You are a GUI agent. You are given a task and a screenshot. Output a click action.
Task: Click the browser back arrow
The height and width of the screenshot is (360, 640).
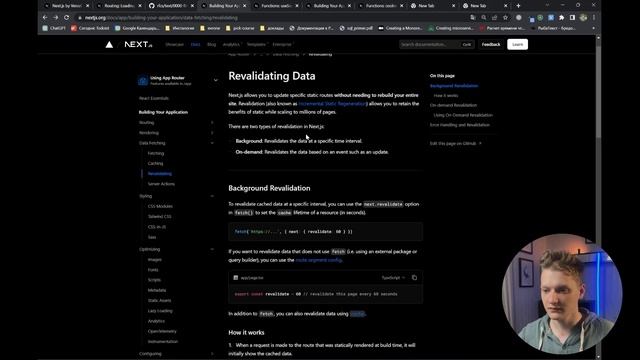point(45,18)
